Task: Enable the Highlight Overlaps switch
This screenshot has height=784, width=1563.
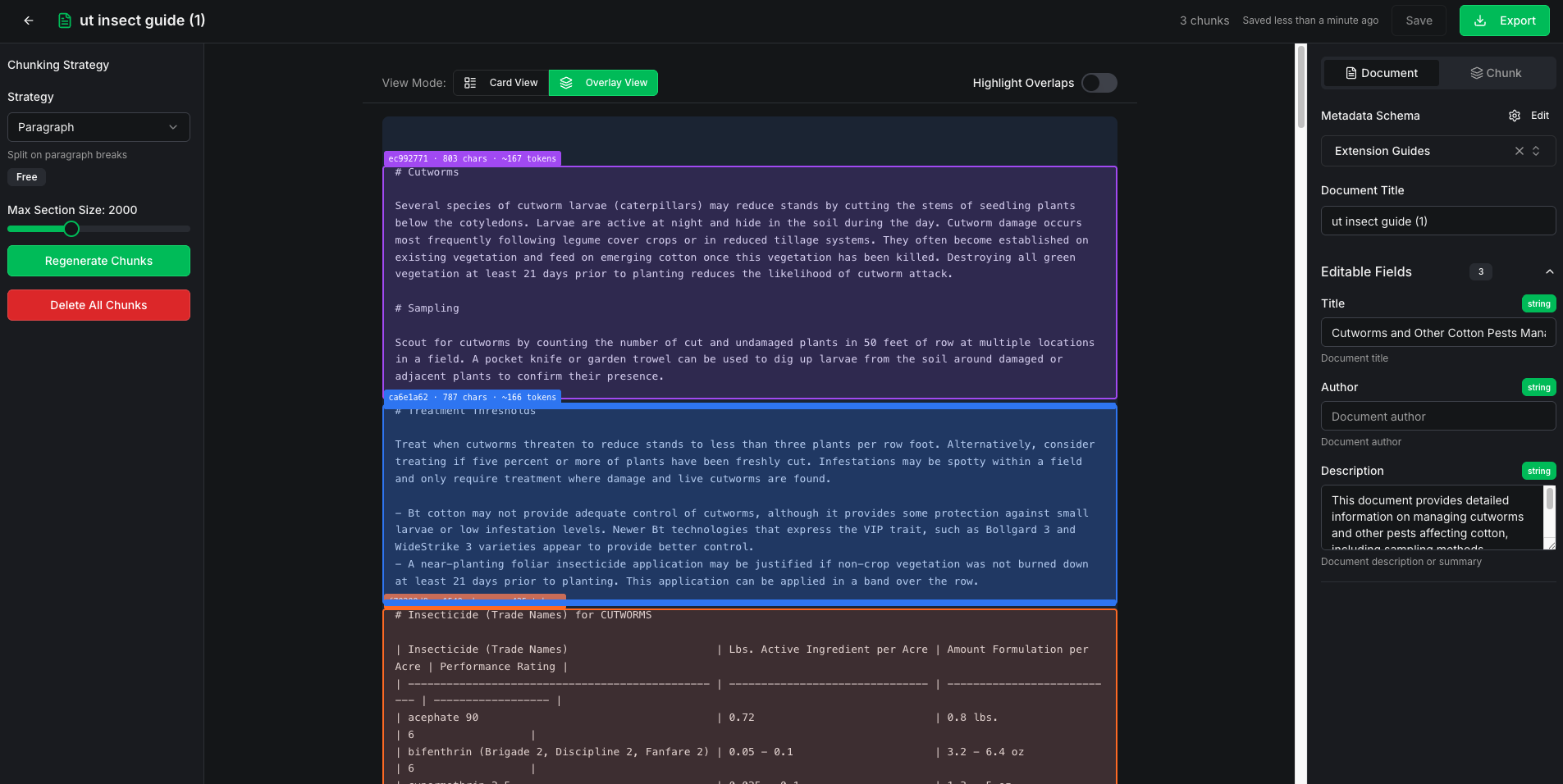Action: pyautogui.click(x=1099, y=82)
